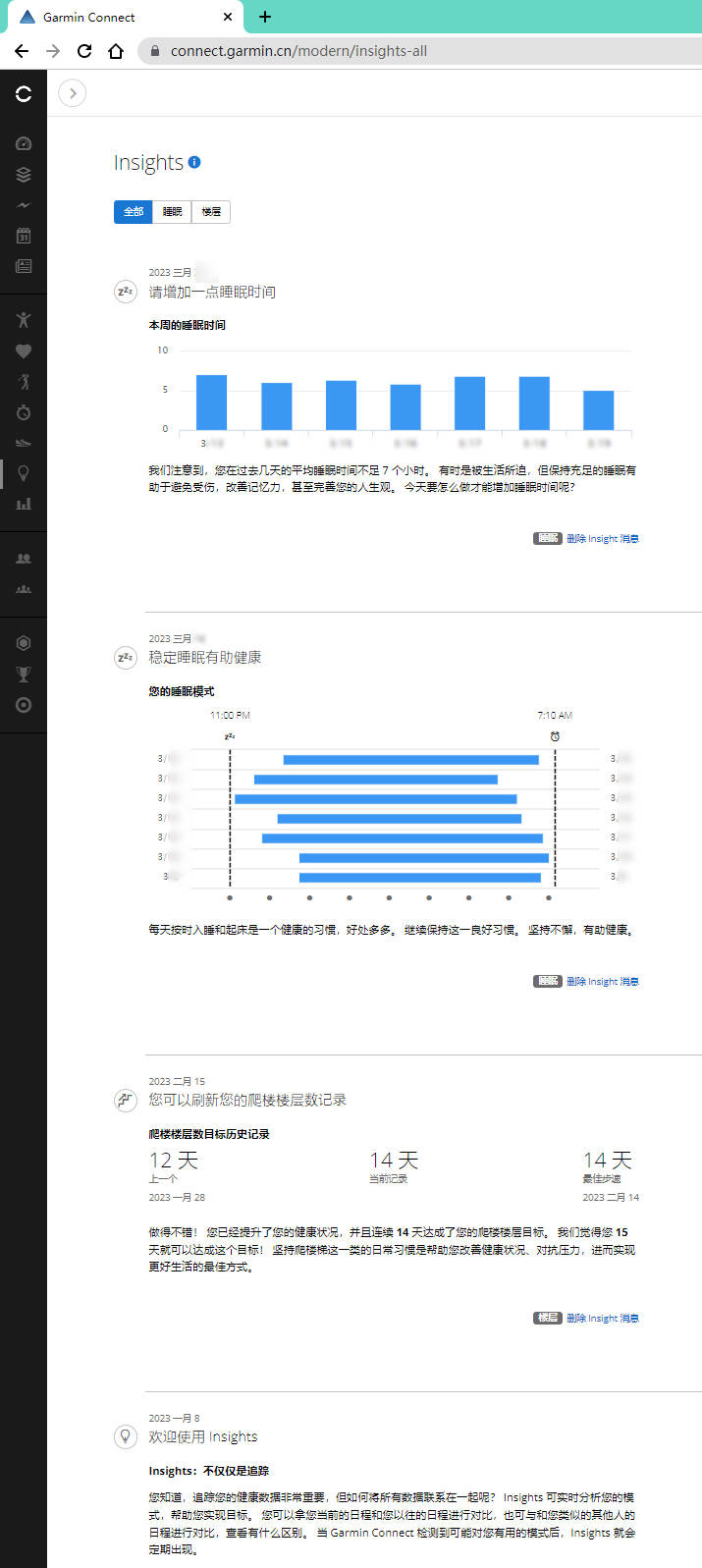The width and height of the screenshot is (702, 1568).
Task: Open the running shoe gear icon
Action: 24,443
